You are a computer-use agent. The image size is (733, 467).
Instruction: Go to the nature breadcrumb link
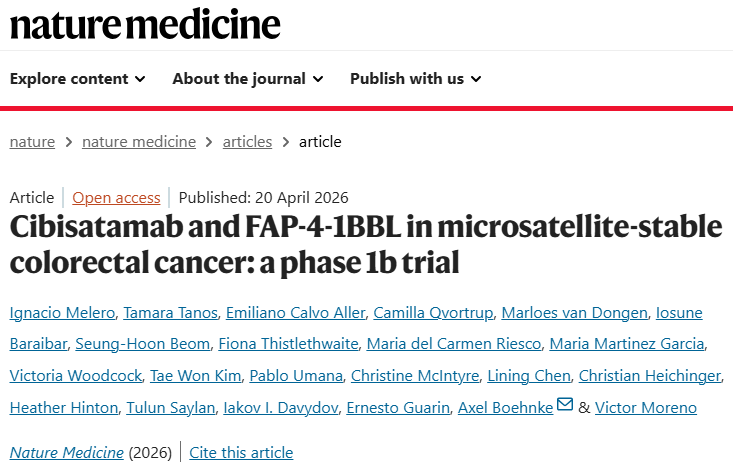(x=32, y=142)
